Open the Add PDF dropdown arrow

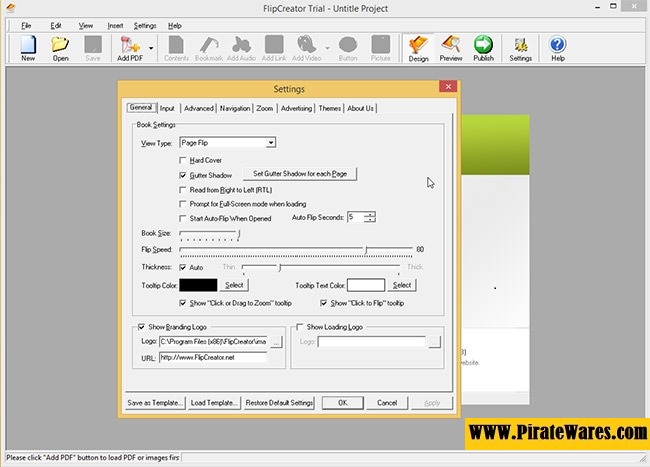point(151,47)
